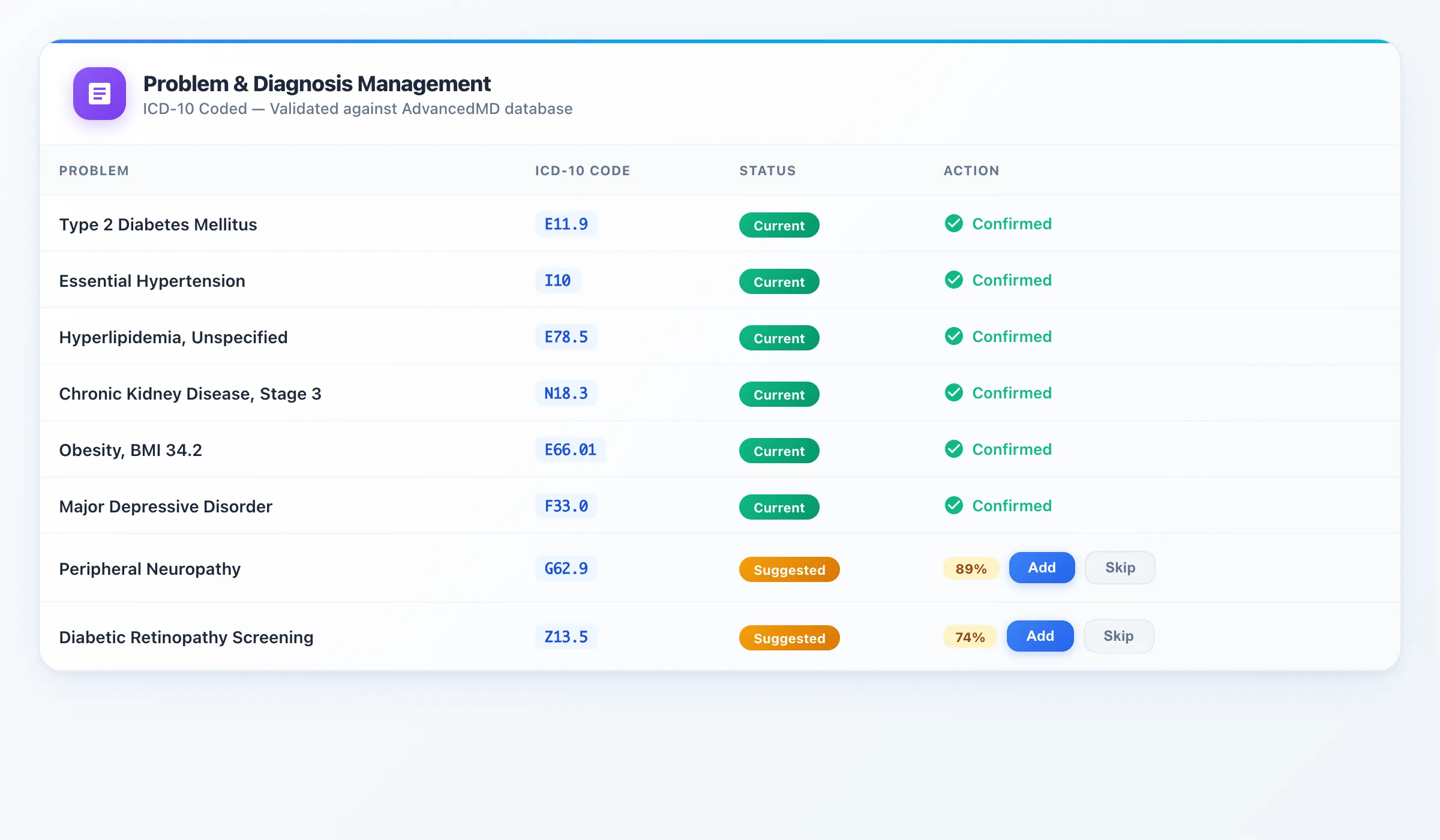Skip the Diabetic Retinopathy Screening suggestion
Screen dimensions: 1440x840
(1118, 635)
